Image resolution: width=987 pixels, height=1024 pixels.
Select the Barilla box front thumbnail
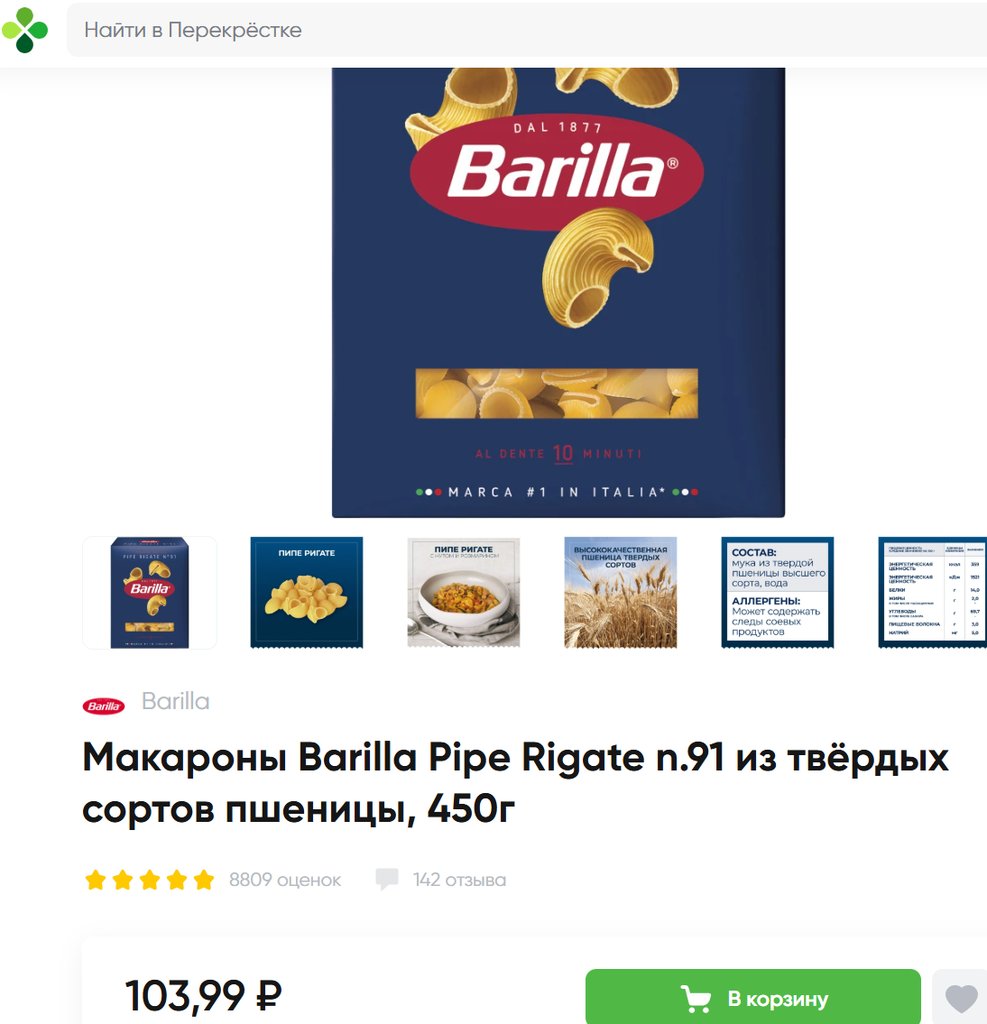click(x=150, y=592)
